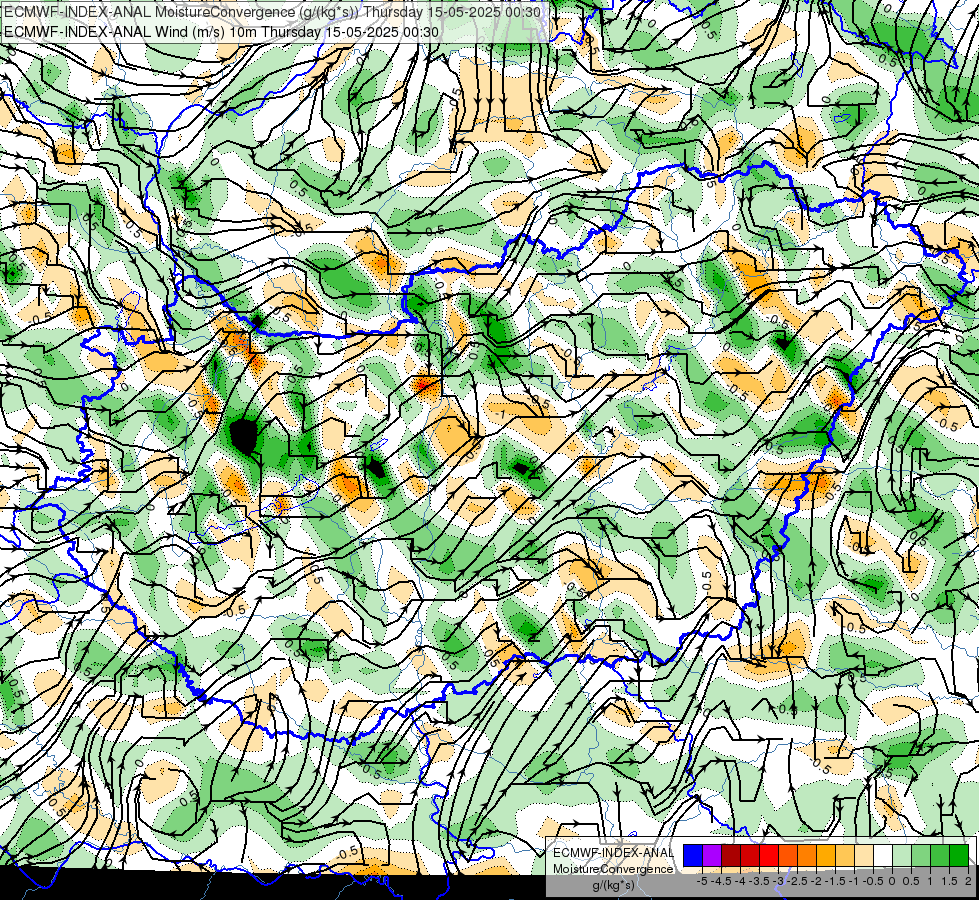
Task: Click the pale peach swatch before -0.5
Action: pos(864,856)
